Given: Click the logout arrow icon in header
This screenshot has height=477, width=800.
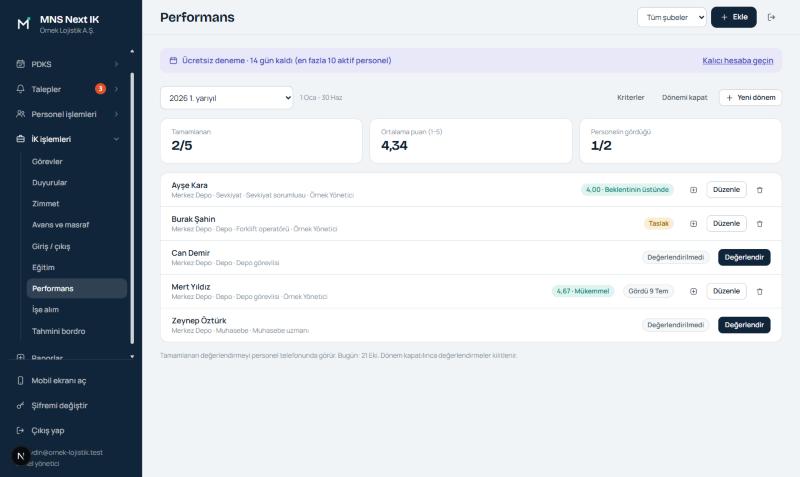Looking at the screenshot, I should (771, 17).
